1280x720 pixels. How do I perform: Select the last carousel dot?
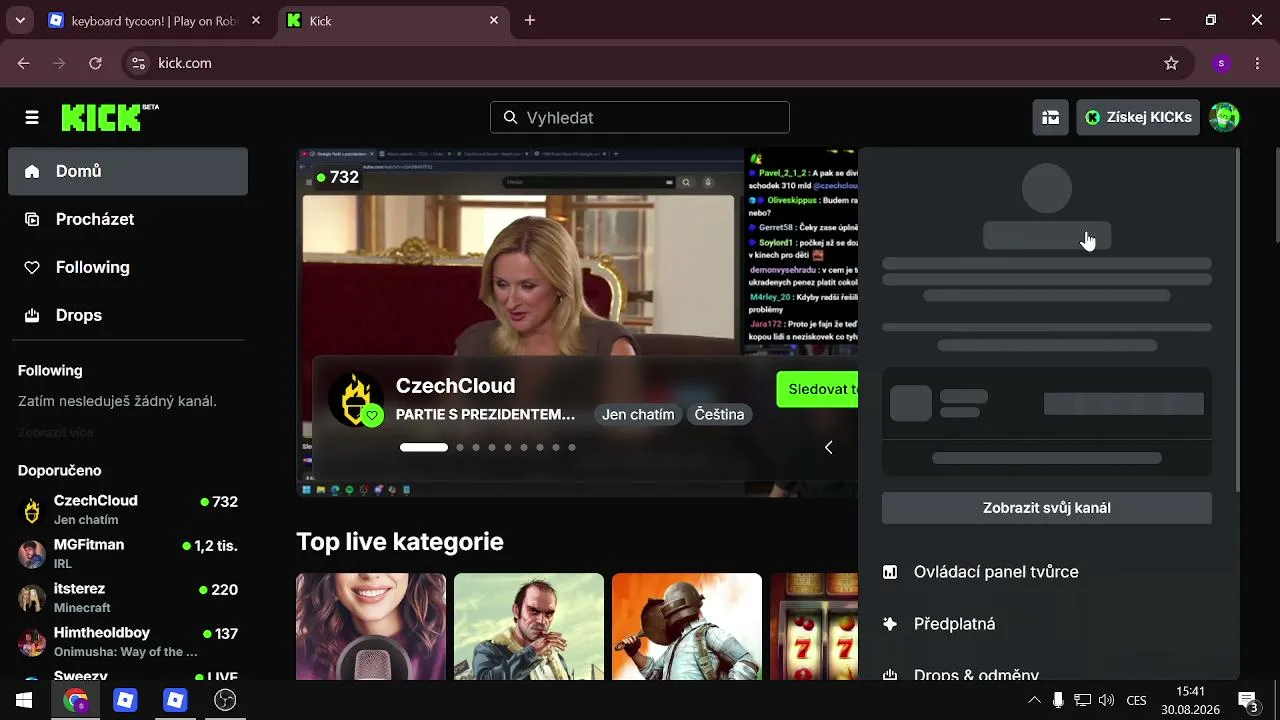point(572,447)
